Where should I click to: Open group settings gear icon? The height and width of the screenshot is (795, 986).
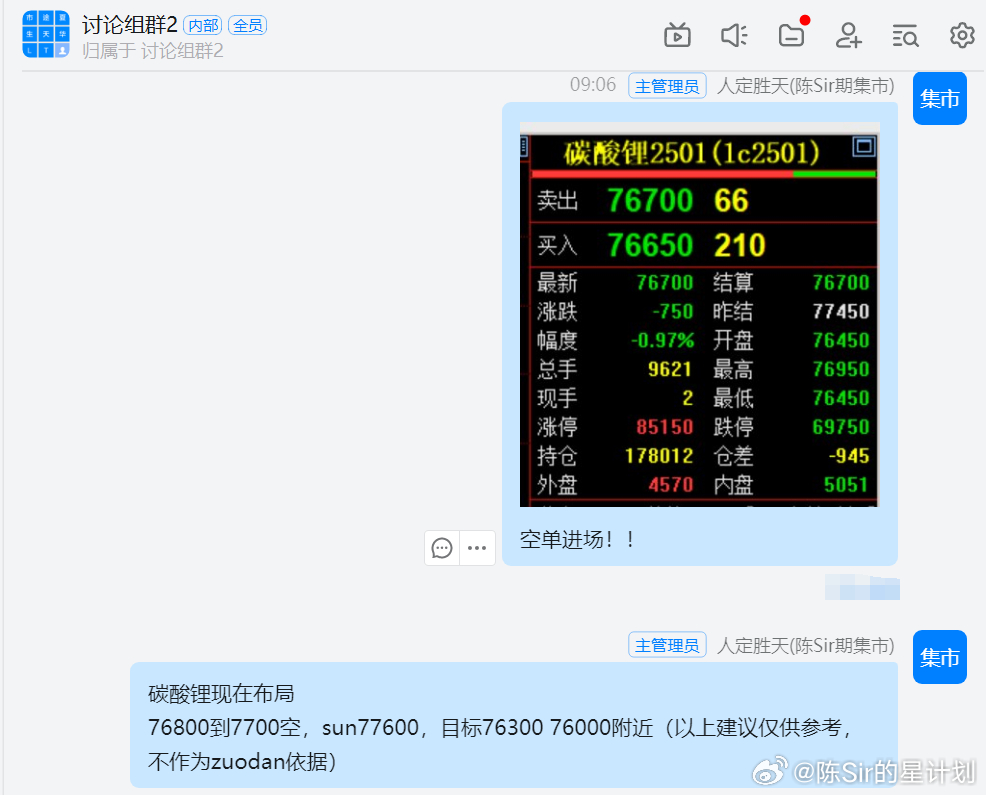point(962,36)
